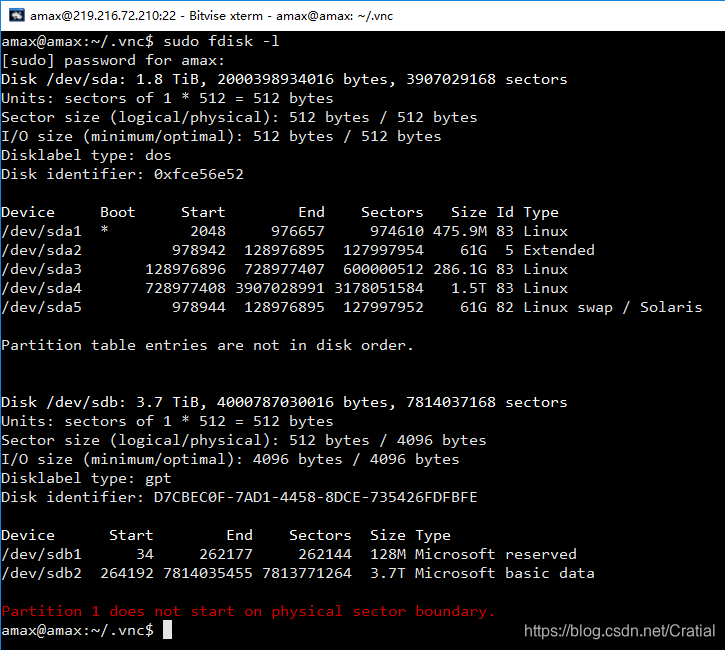Image resolution: width=725 pixels, height=650 pixels.
Task: Click the red partition boundary warning line
Action: [248, 611]
